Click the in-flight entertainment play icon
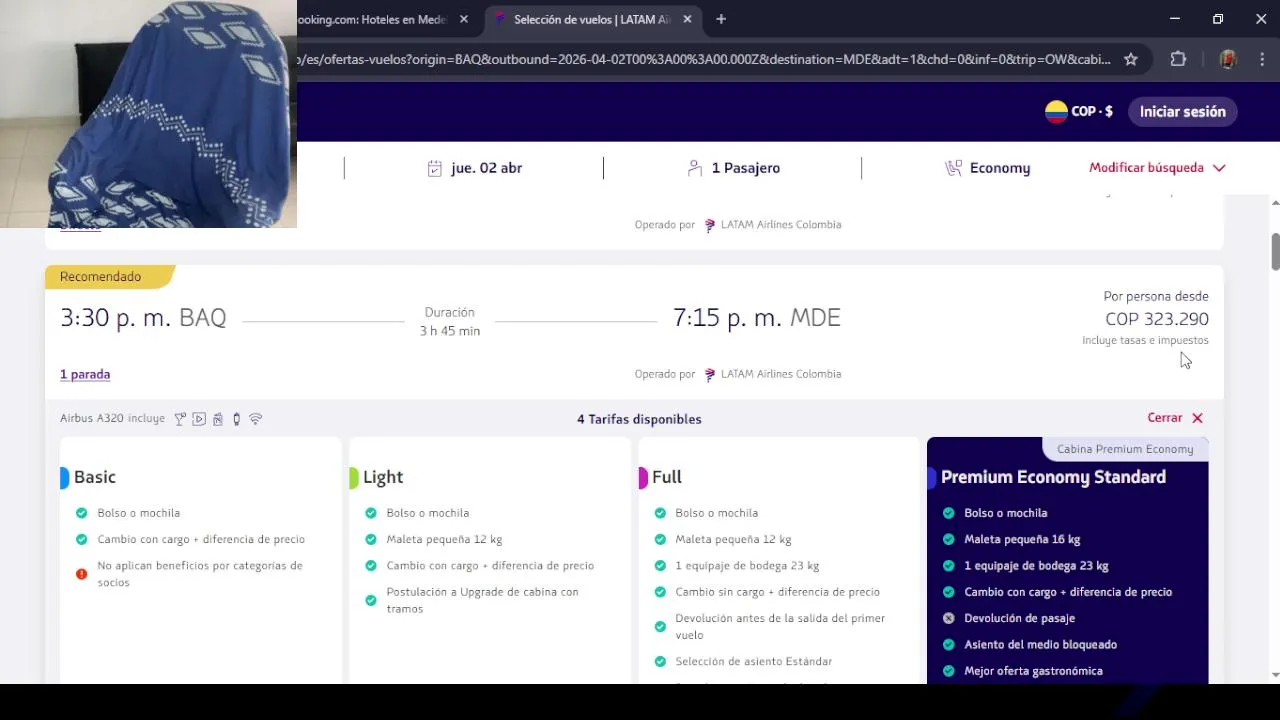This screenshot has width=1280, height=720. pyautogui.click(x=199, y=419)
